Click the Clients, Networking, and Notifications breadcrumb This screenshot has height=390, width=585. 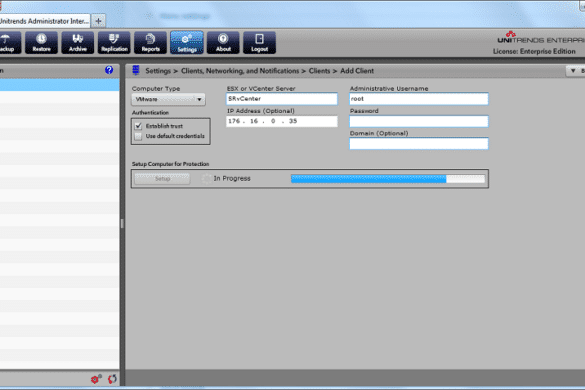tap(240, 71)
